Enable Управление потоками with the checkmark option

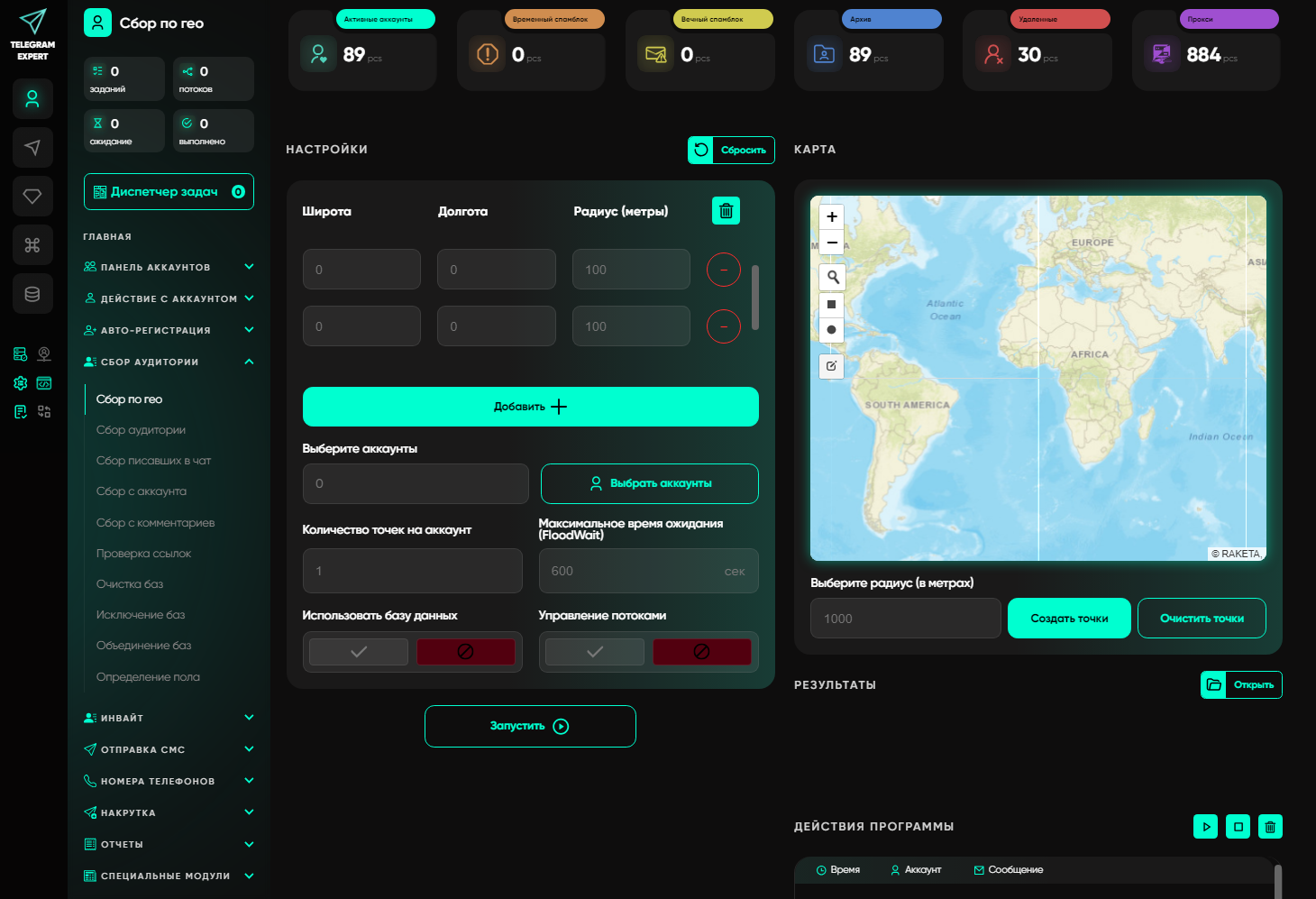point(595,652)
